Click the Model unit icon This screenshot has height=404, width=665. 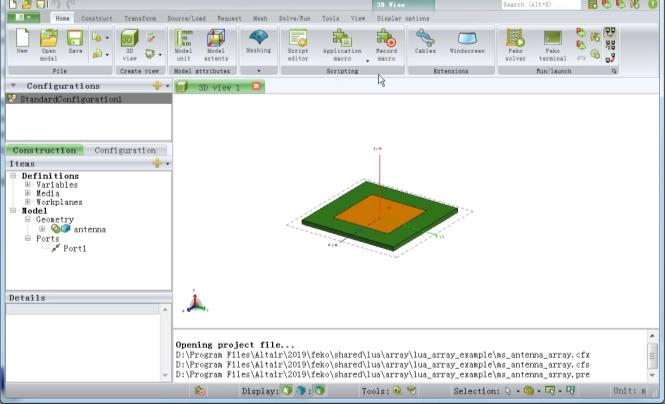183,41
